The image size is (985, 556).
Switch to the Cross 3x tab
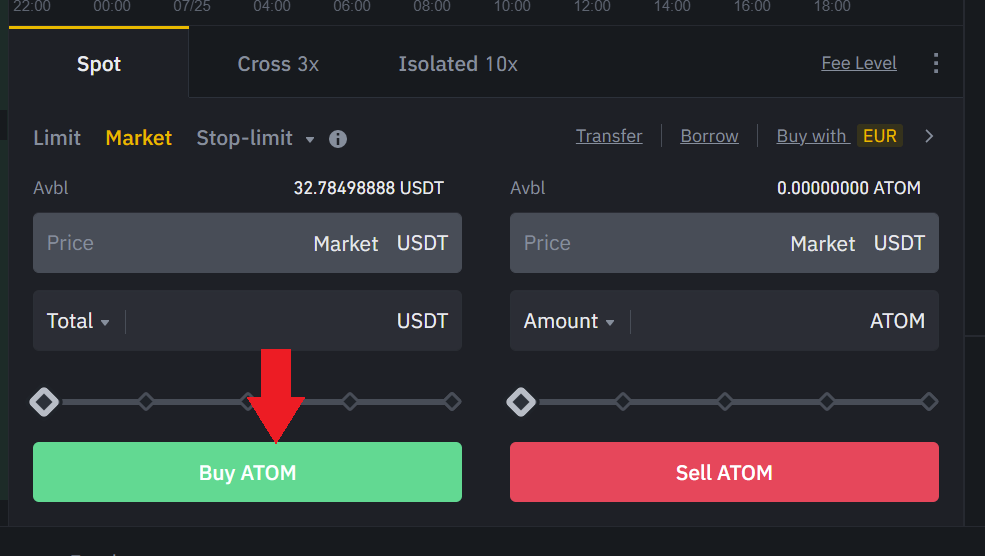pos(278,64)
